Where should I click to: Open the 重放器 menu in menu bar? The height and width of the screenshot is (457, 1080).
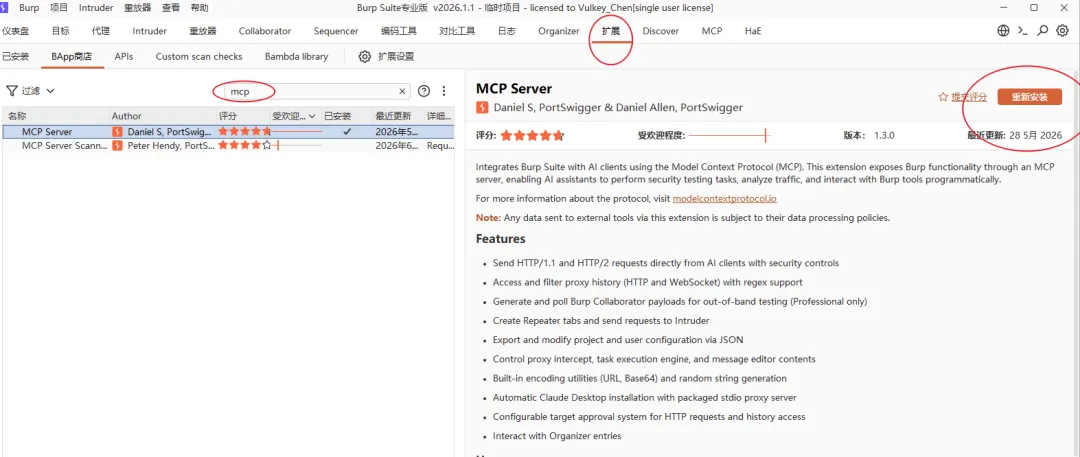pos(137,8)
